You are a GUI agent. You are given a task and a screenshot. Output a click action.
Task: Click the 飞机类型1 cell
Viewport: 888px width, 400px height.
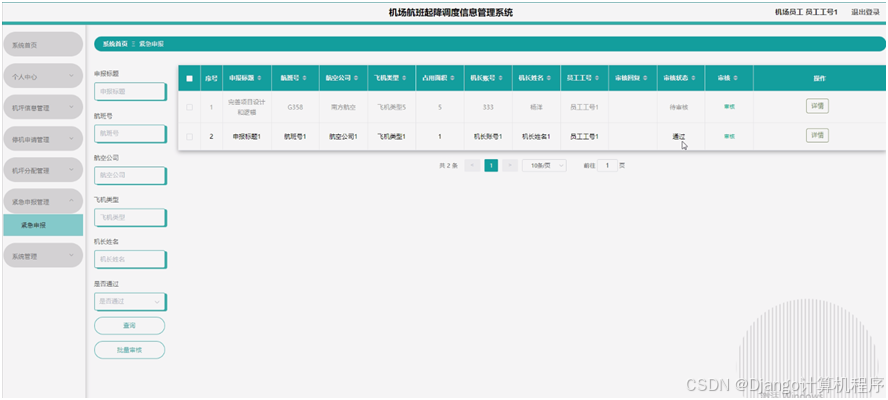391,137
